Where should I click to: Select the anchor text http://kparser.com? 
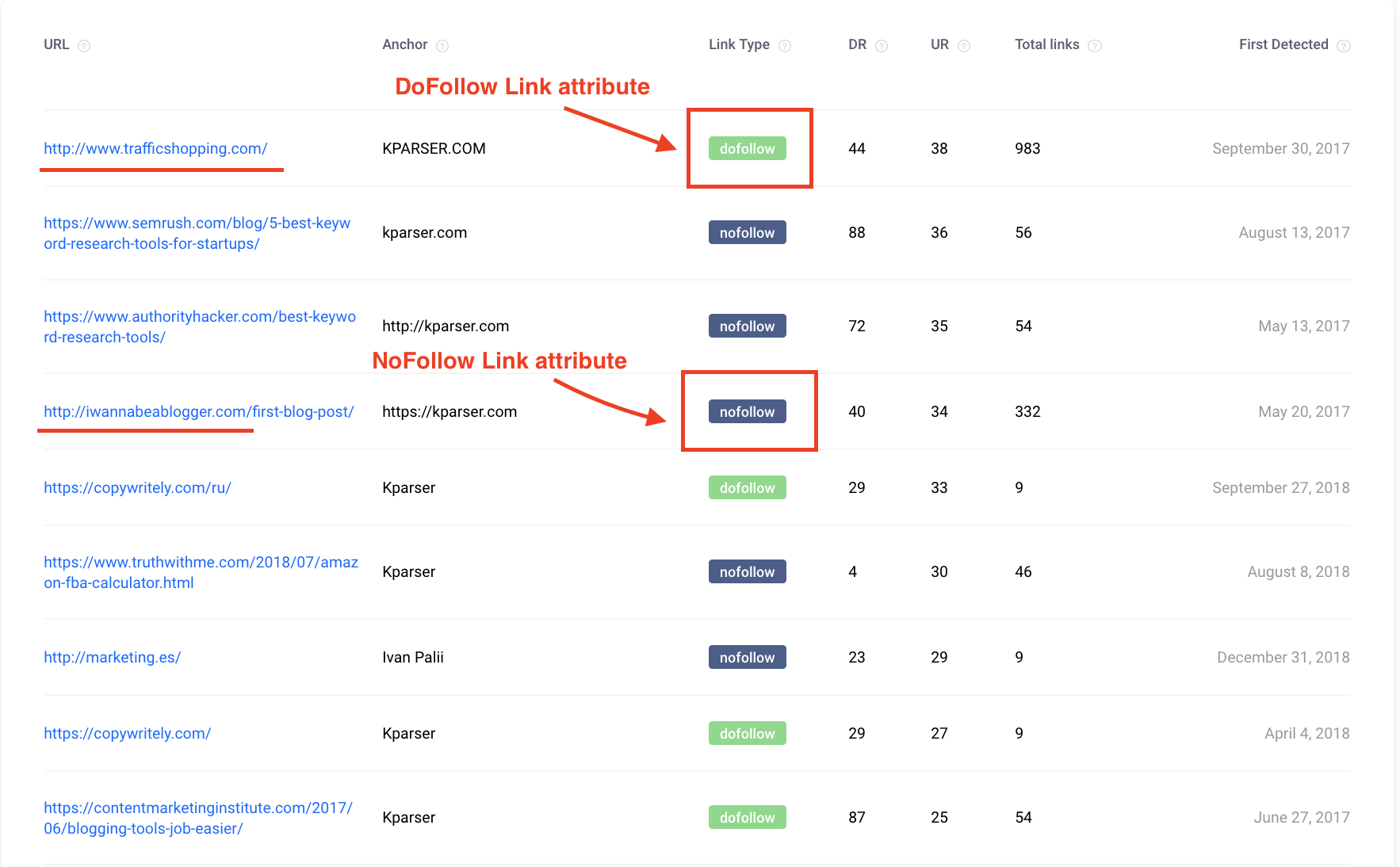[446, 326]
